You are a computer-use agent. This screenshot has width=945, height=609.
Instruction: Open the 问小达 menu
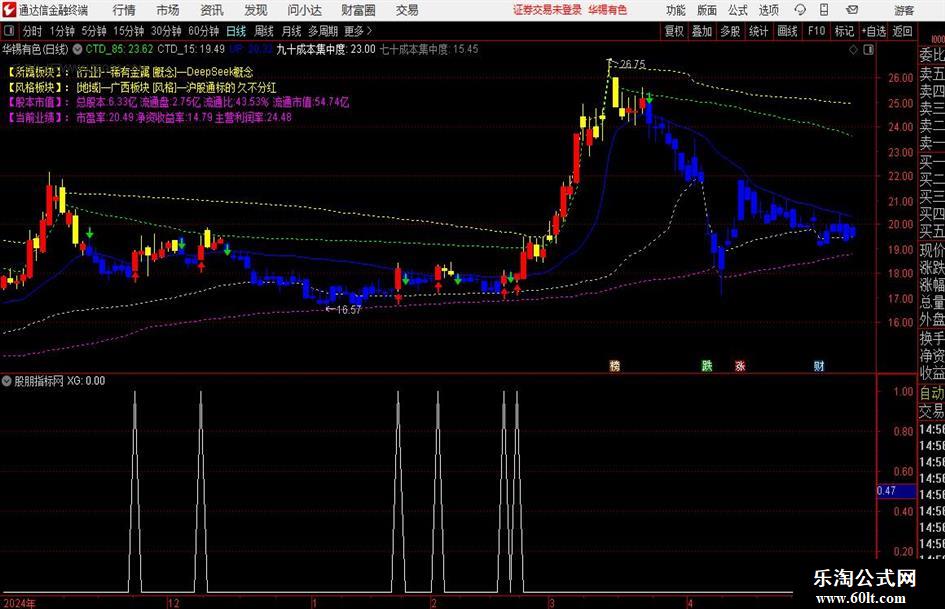[304, 10]
